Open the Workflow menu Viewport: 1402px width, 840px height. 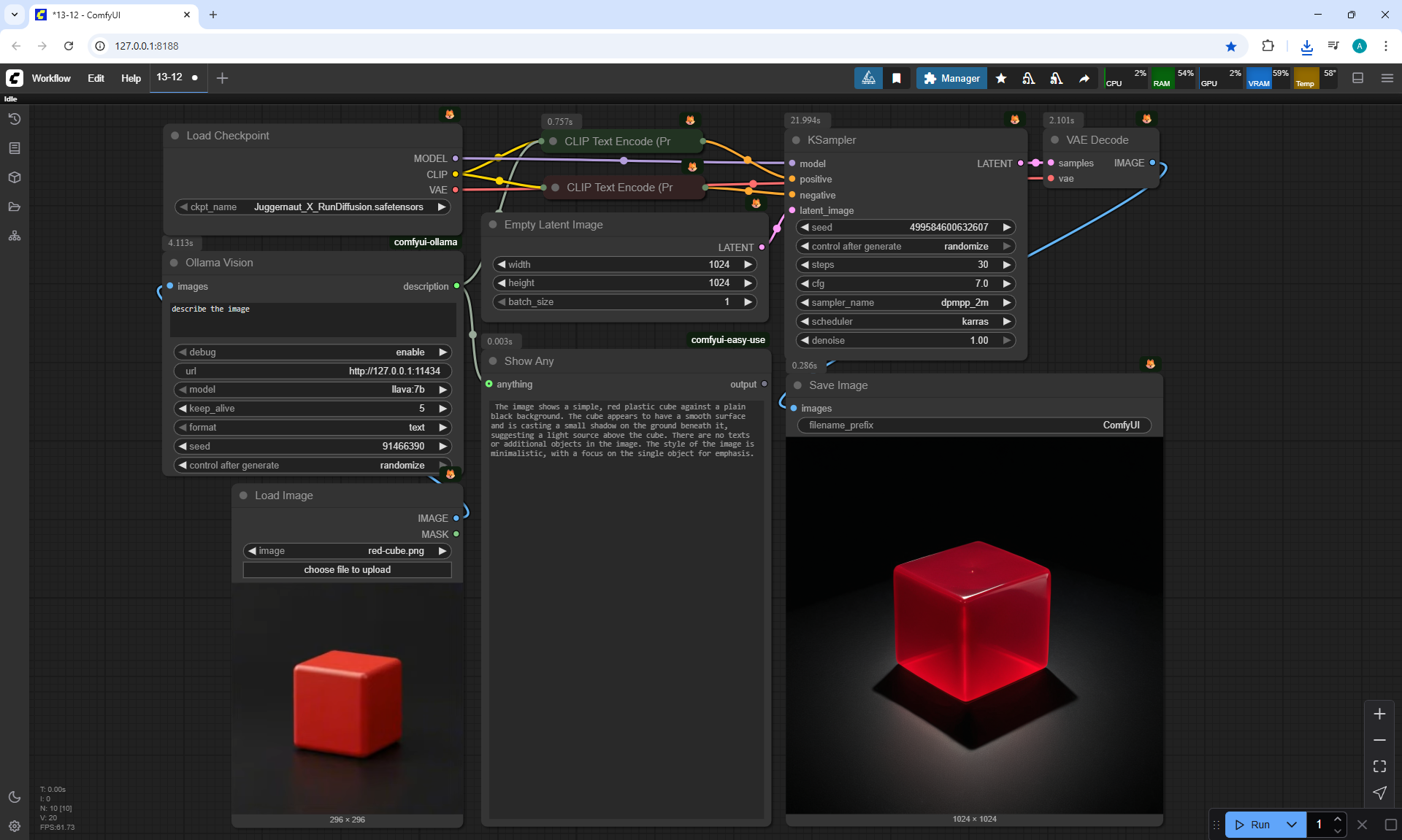point(51,78)
